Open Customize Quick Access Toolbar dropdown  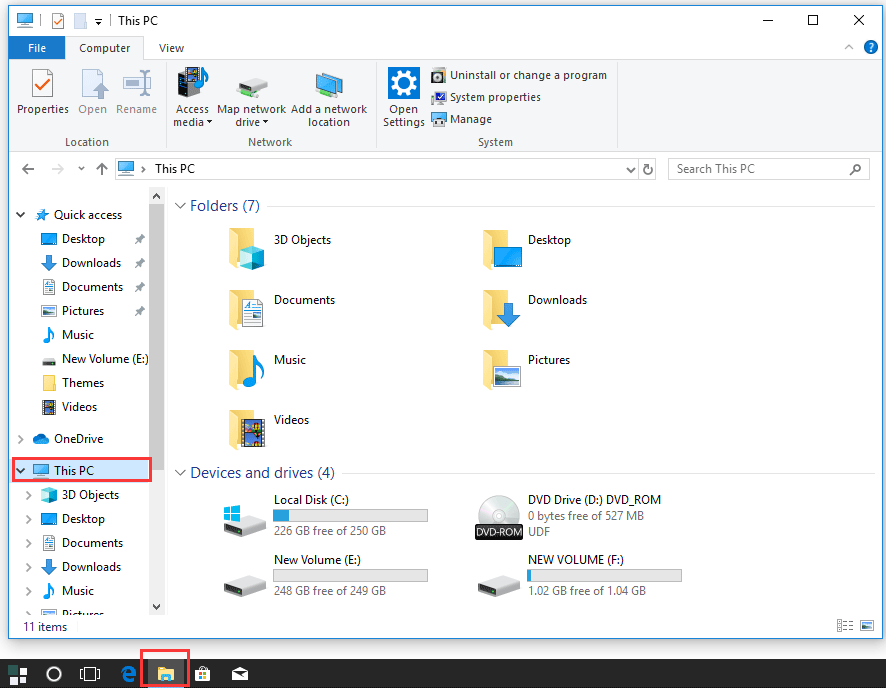98,21
